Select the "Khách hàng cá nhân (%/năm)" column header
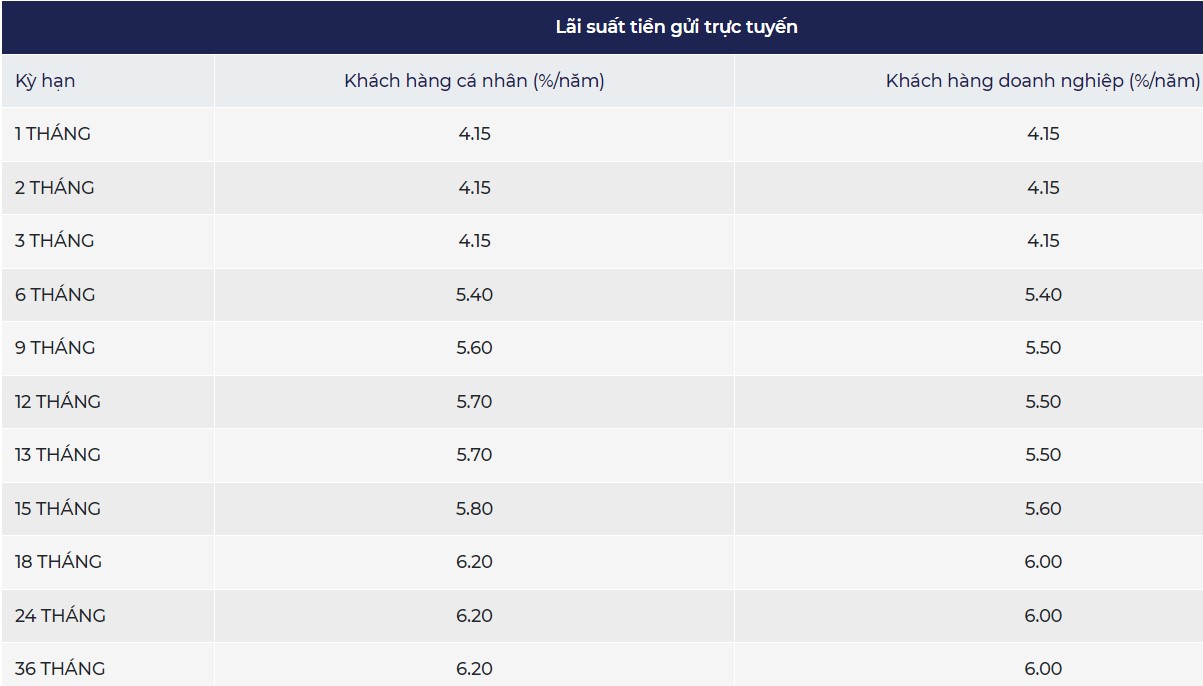 (x=474, y=81)
